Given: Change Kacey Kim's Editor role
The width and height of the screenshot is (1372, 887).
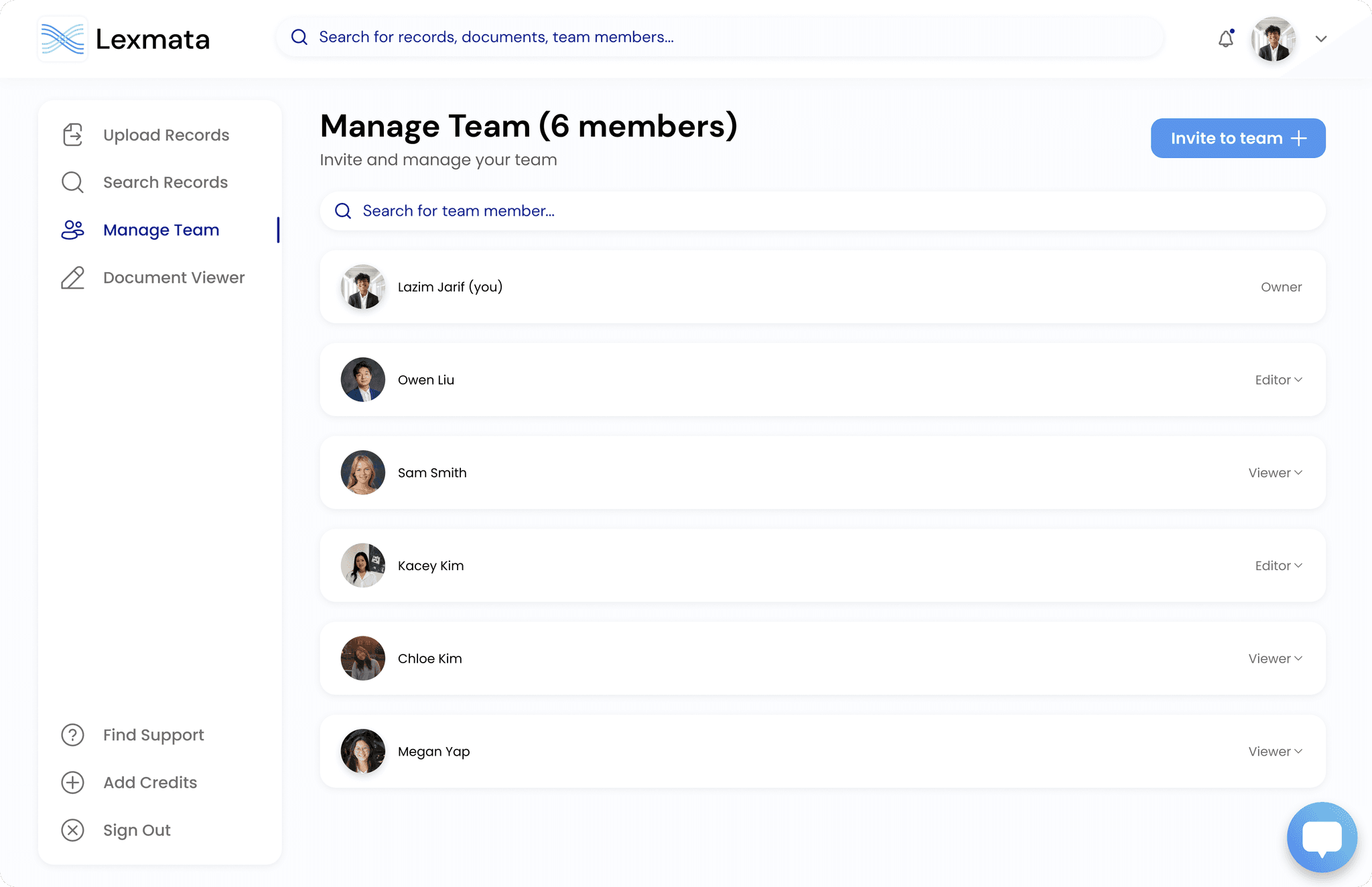Looking at the screenshot, I should point(1278,565).
